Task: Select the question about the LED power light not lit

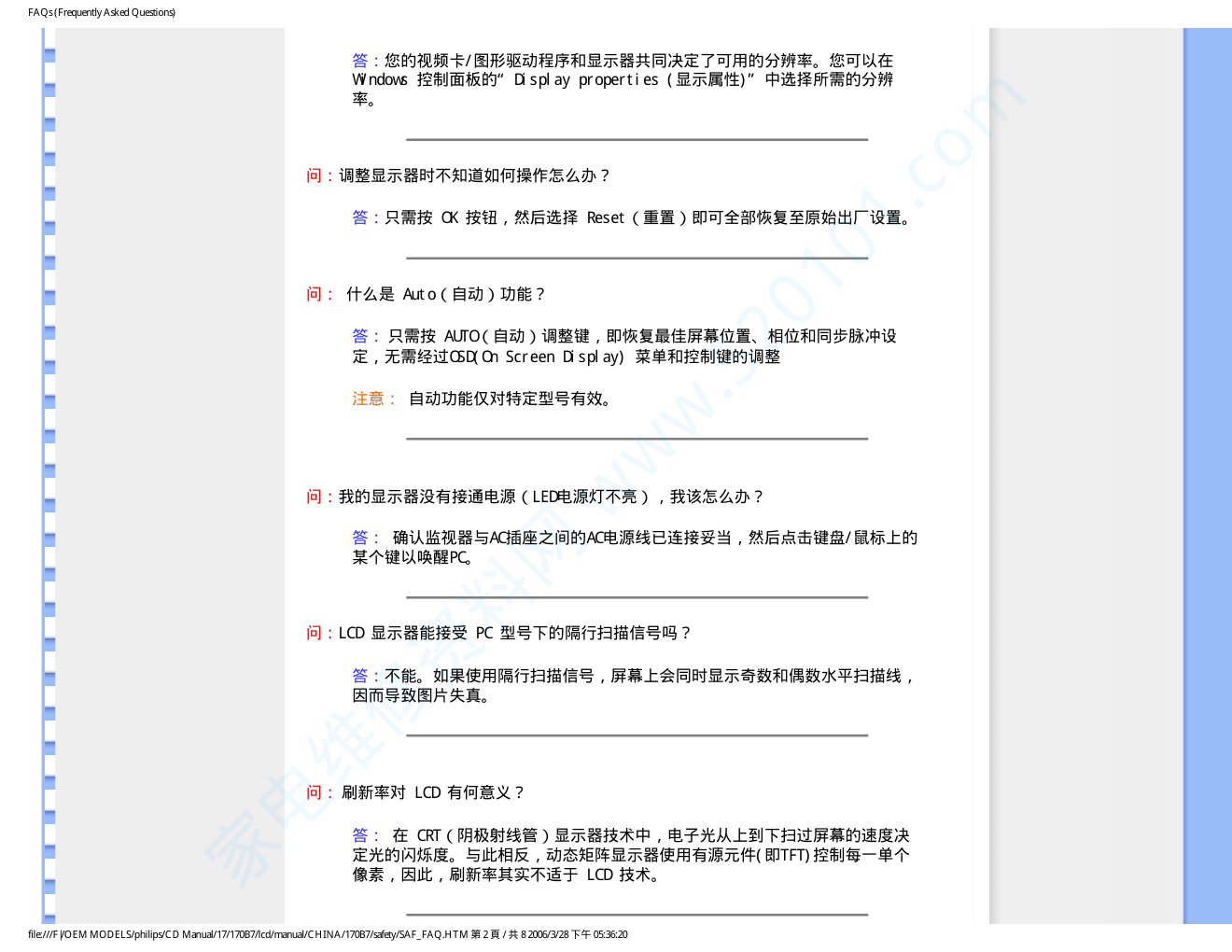Action: tap(551, 497)
